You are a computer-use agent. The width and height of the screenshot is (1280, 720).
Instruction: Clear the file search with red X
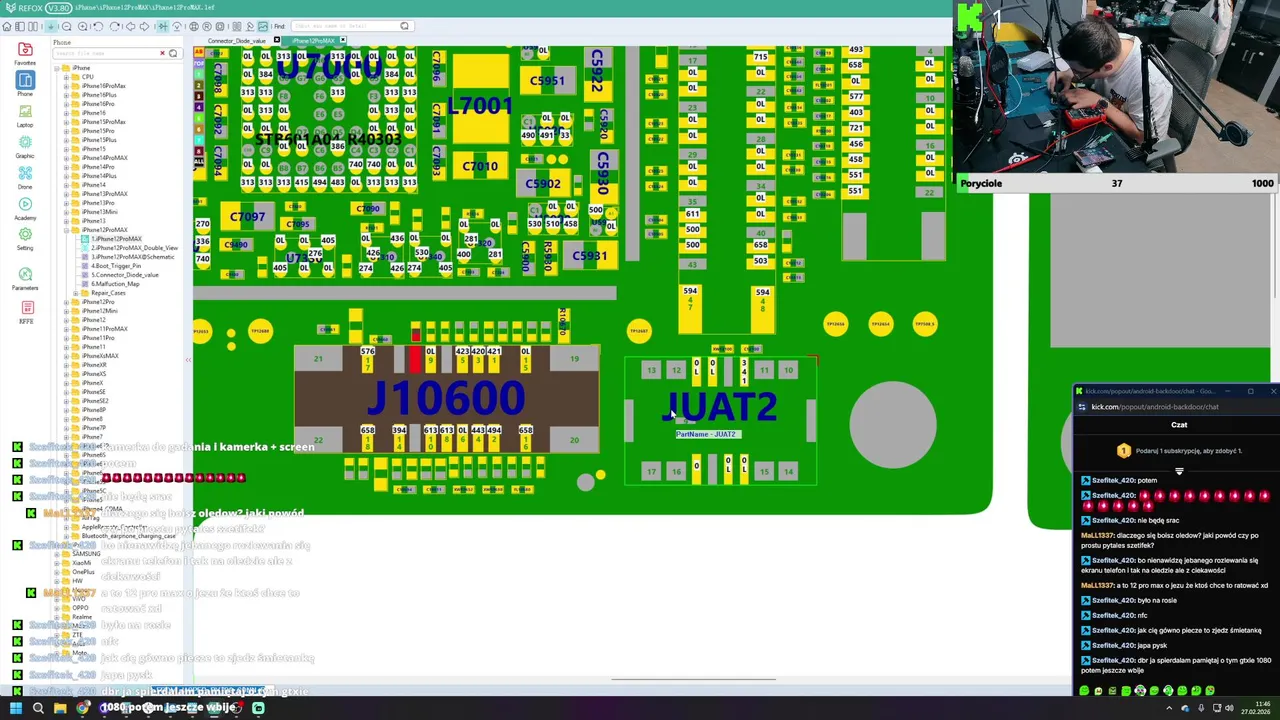click(x=162, y=53)
